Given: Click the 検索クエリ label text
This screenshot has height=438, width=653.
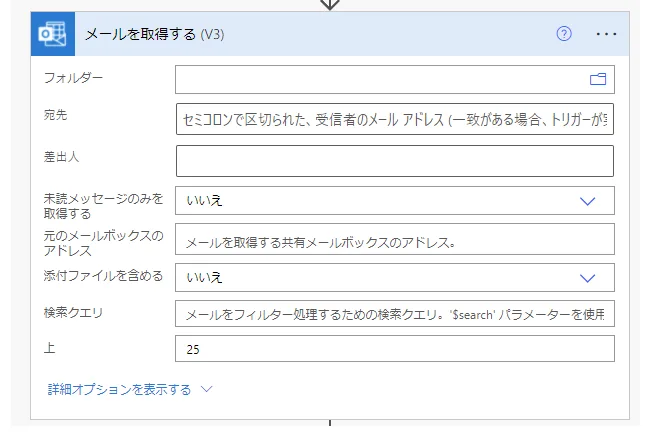Looking at the screenshot, I should pyautogui.click(x=74, y=312).
